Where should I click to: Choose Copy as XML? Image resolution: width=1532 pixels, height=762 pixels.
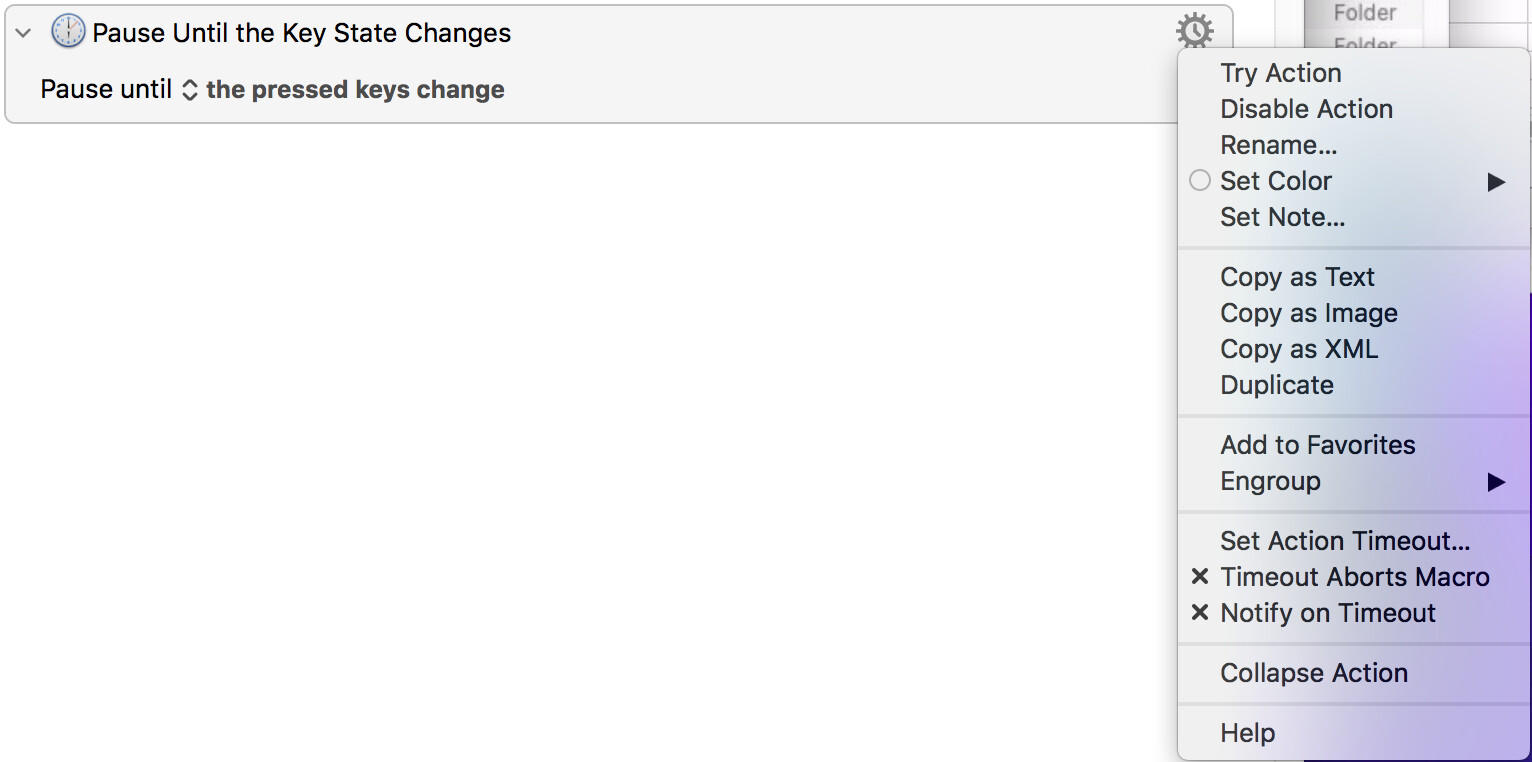pyautogui.click(x=1355, y=349)
